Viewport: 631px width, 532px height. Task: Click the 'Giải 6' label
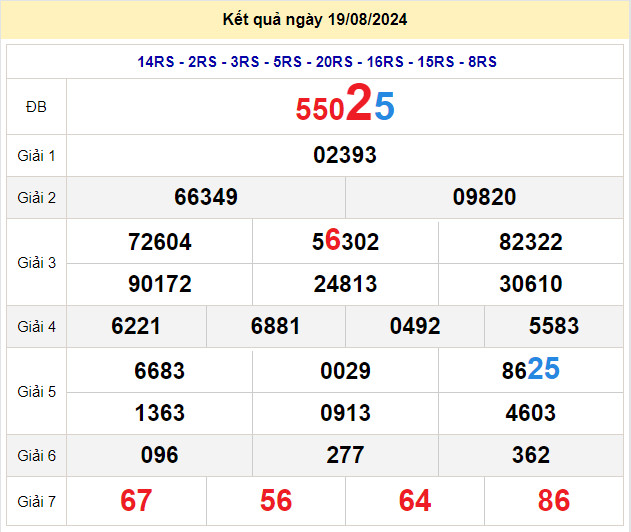click(36, 456)
